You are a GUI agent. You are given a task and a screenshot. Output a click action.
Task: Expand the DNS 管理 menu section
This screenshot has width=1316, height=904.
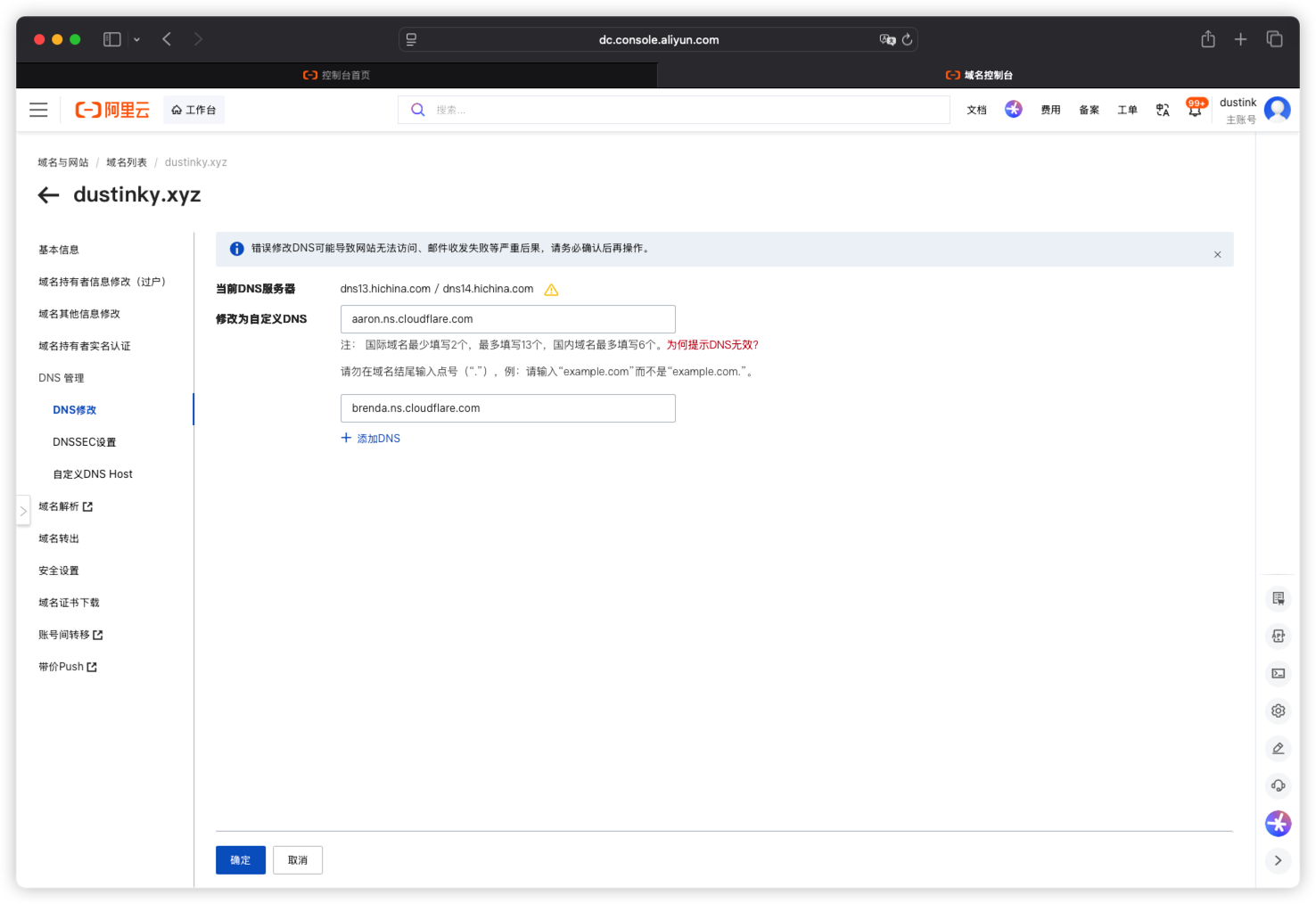point(62,378)
